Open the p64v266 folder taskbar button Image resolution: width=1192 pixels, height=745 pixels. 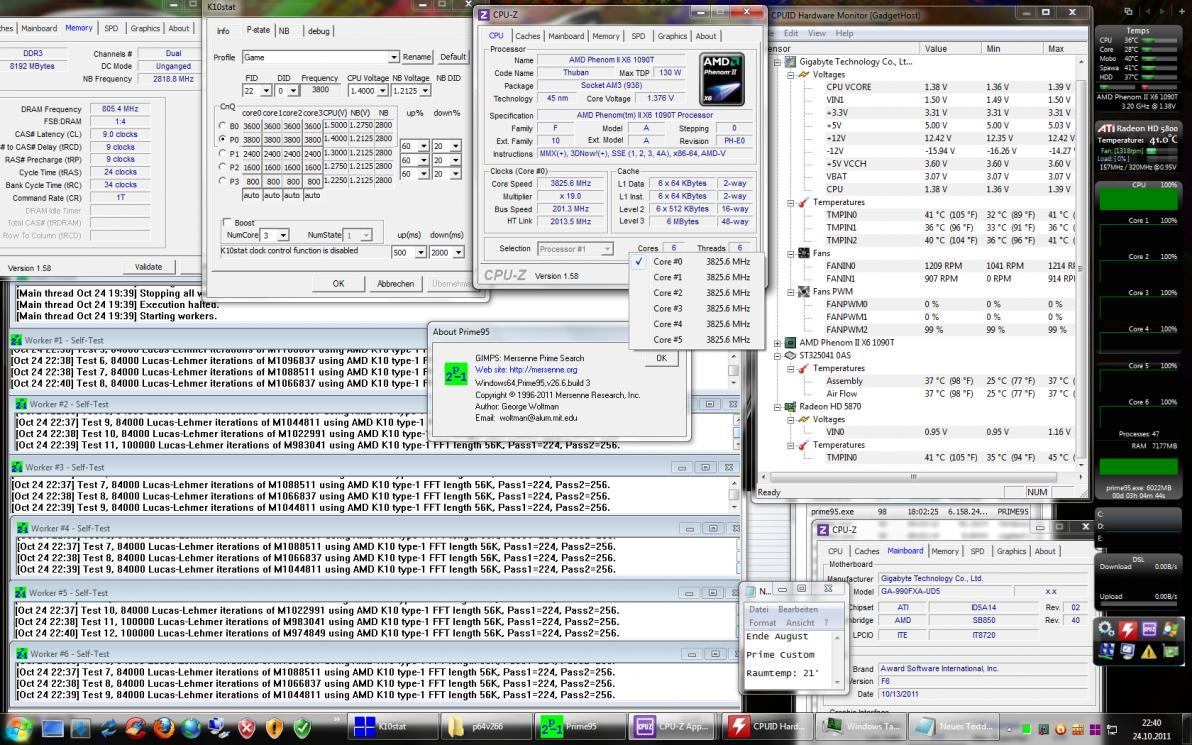coord(487,727)
